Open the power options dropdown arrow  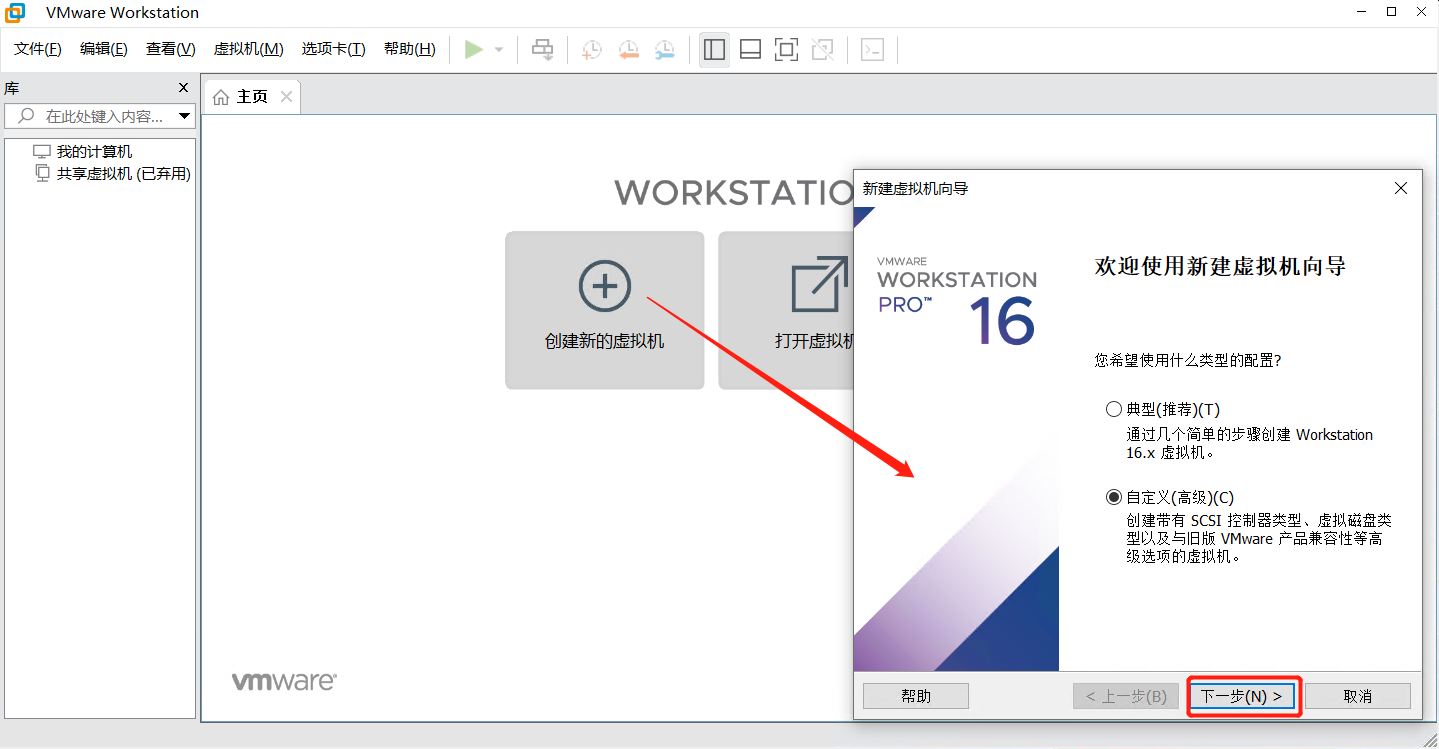tap(499, 49)
